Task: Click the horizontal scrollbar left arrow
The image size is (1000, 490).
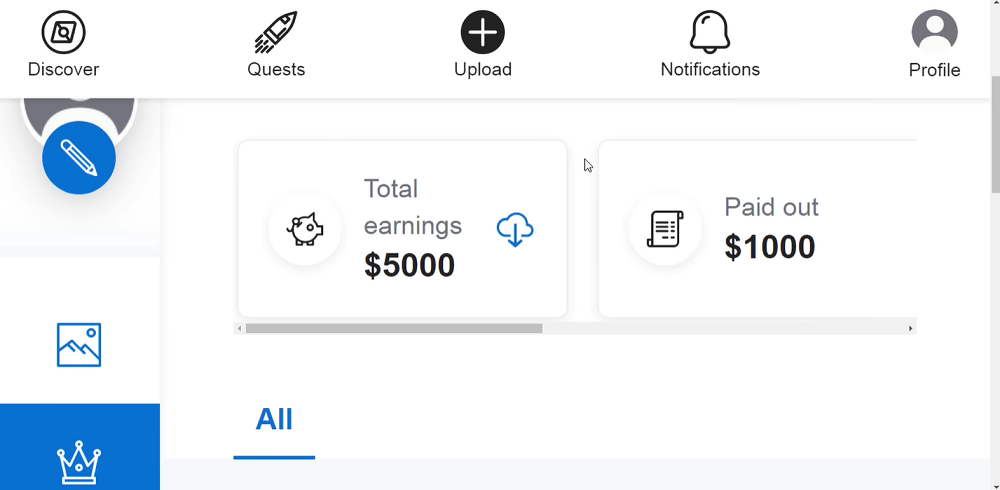Action: coord(239,329)
